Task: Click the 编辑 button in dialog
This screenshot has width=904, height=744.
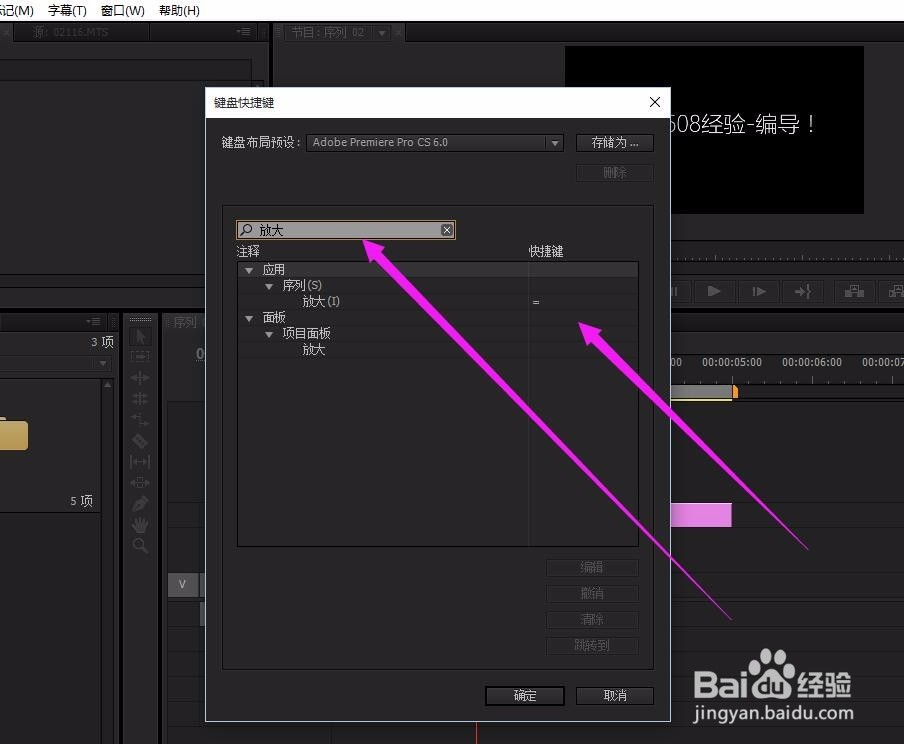Action: 592,567
